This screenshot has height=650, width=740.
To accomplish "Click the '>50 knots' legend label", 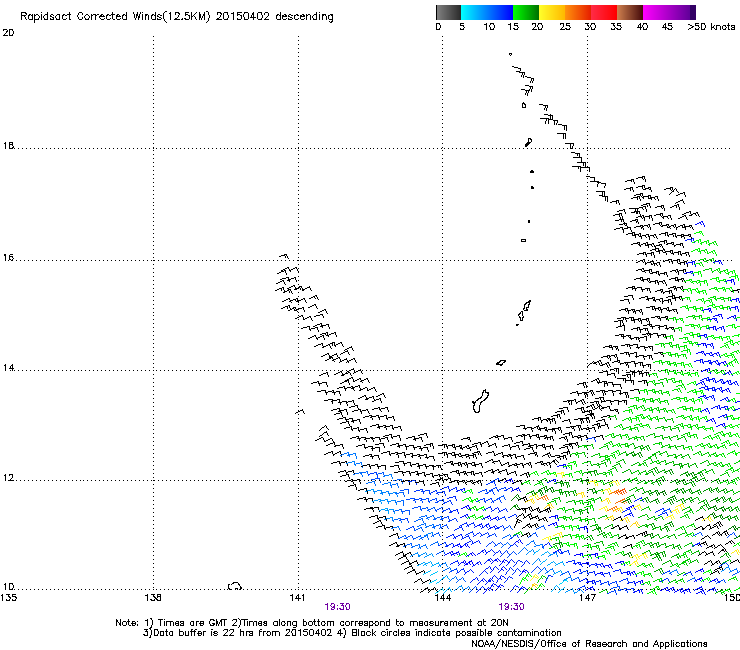I will click(711, 27).
